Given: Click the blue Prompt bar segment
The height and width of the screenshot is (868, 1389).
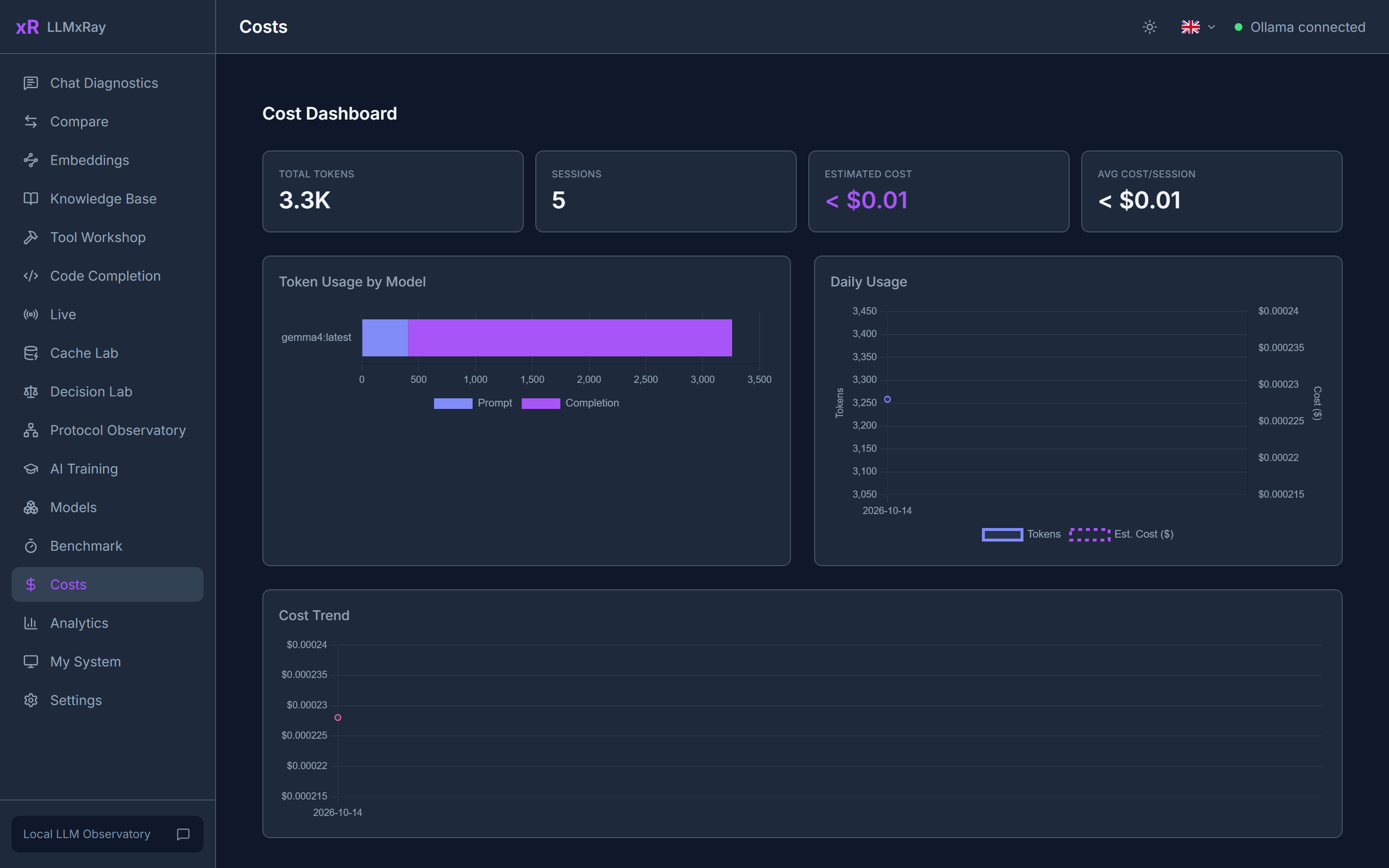Looking at the screenshot, I should pos(385,338).
